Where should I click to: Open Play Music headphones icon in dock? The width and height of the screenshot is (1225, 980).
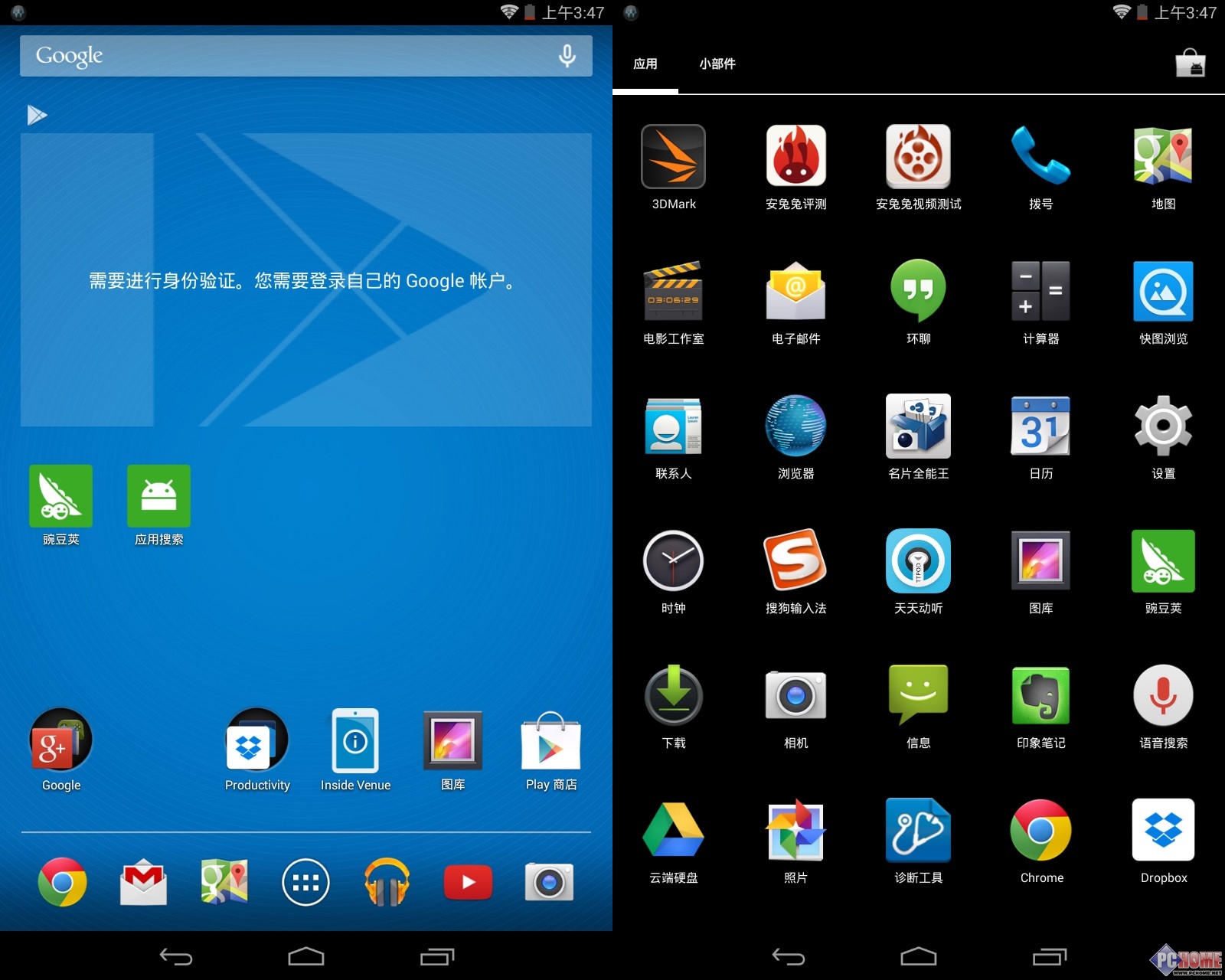tap(387, 883)
